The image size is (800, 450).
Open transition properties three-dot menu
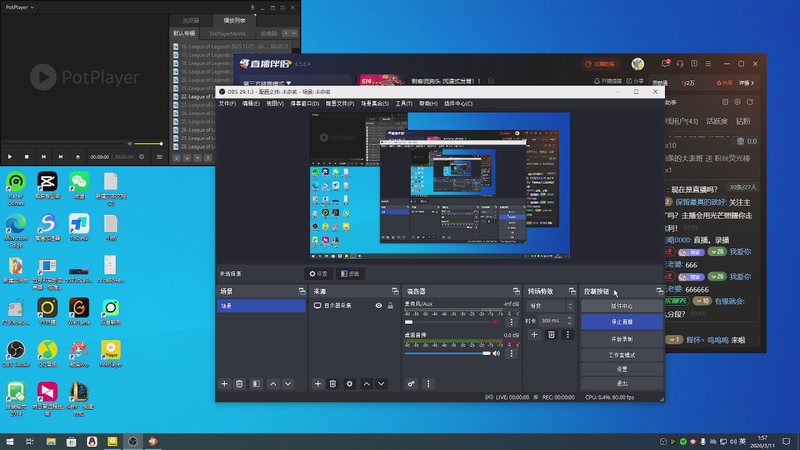(x=568, y=335)
